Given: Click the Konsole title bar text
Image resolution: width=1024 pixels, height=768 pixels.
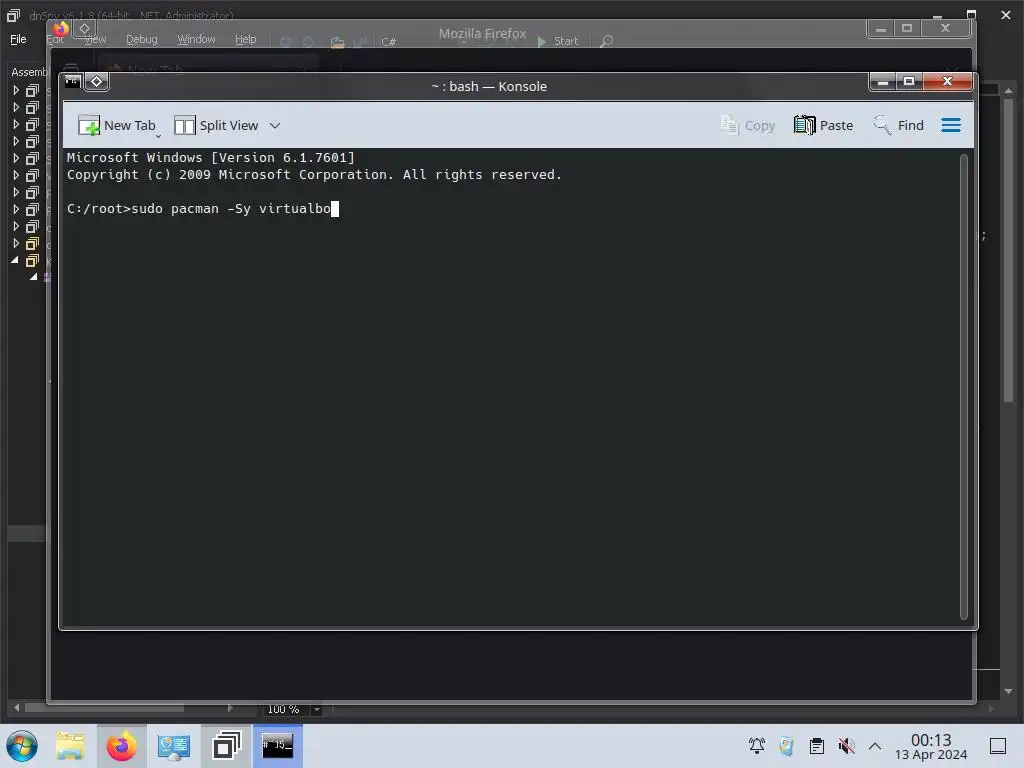Looking at the screenshot, I should [x=488, y=86].
